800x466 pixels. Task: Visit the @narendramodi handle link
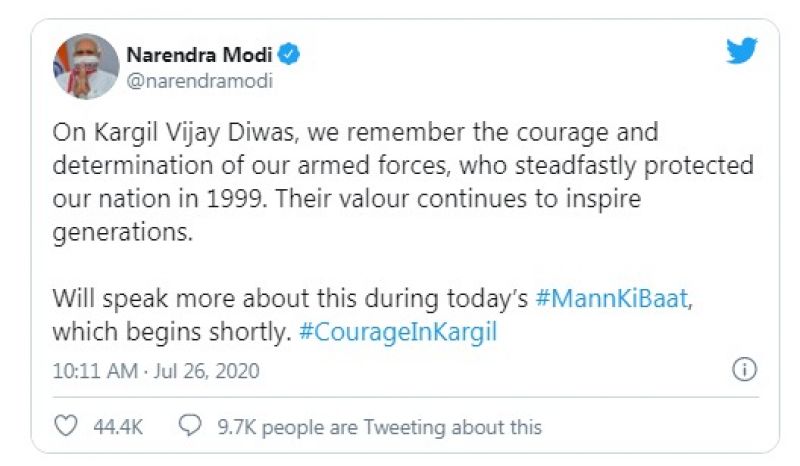[198, 81]
